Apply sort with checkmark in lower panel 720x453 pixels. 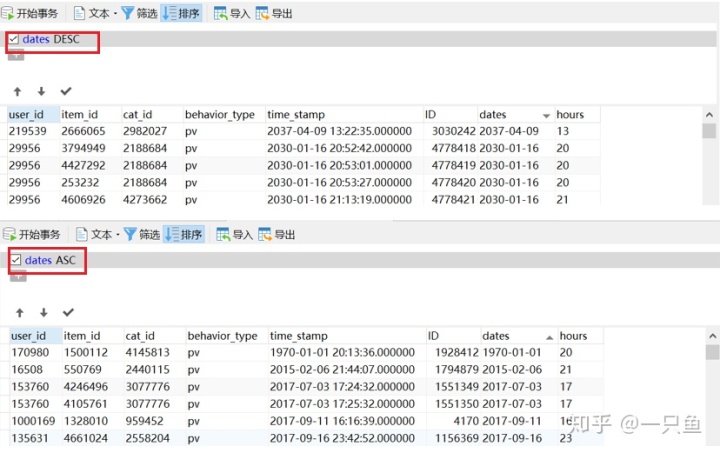pos(68,313)
